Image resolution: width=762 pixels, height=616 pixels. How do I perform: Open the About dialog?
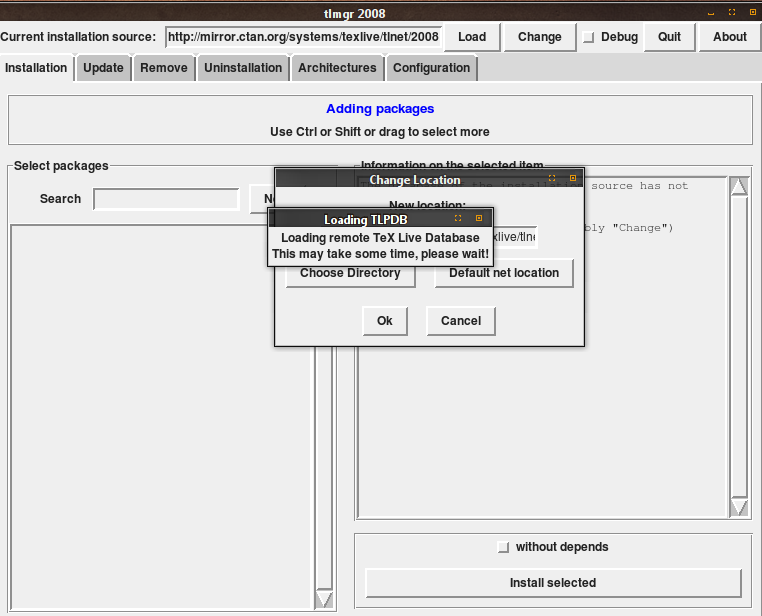729,37
